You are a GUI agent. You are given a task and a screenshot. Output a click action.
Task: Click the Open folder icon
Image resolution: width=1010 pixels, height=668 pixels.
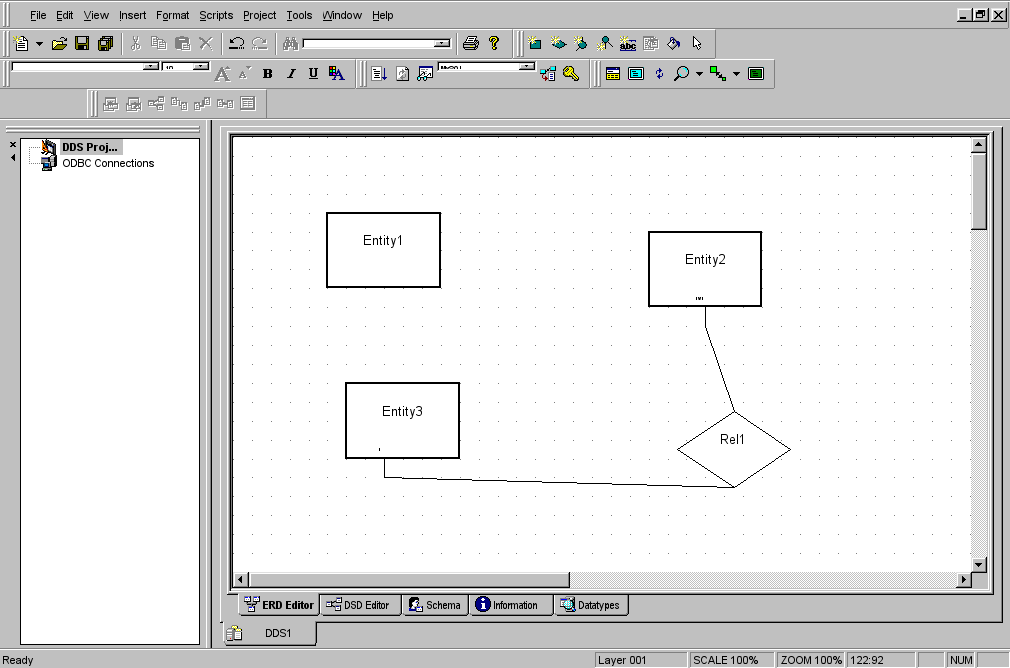tap(59, 43)
